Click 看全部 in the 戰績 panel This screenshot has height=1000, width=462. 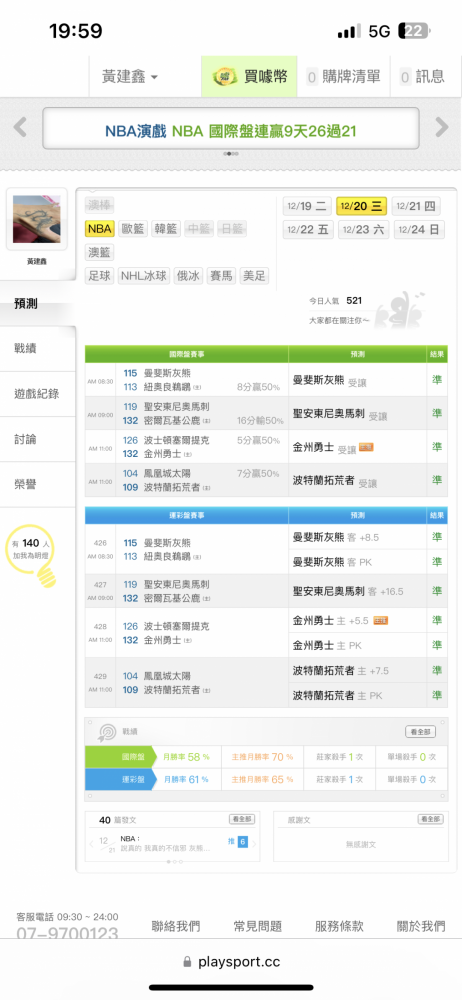coord(420,732)
